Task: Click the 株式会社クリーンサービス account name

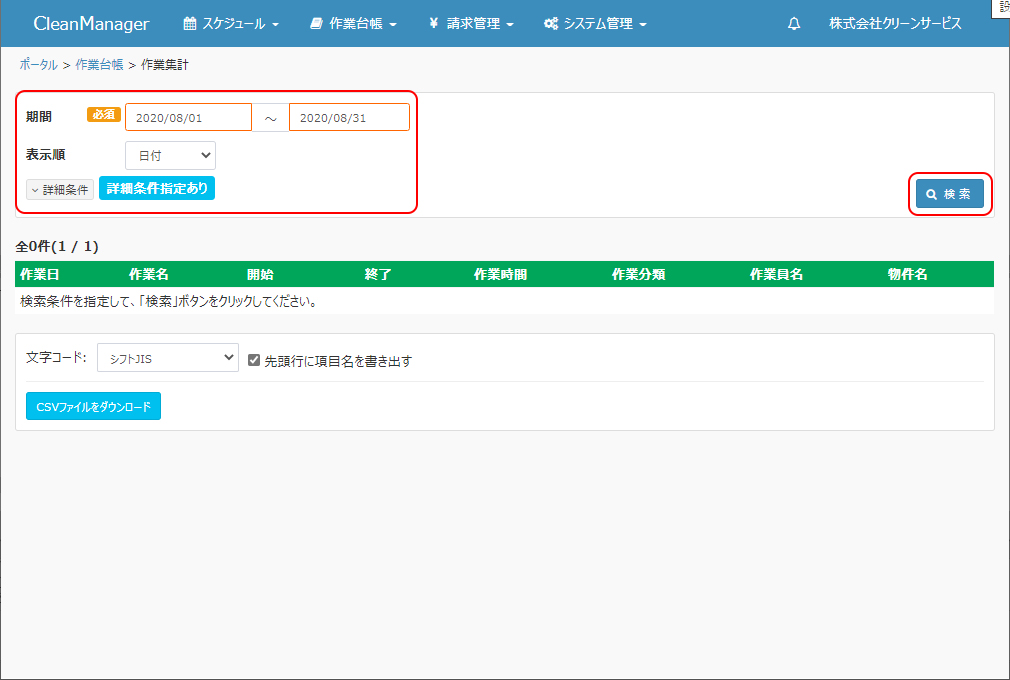Action: point(895,24)
